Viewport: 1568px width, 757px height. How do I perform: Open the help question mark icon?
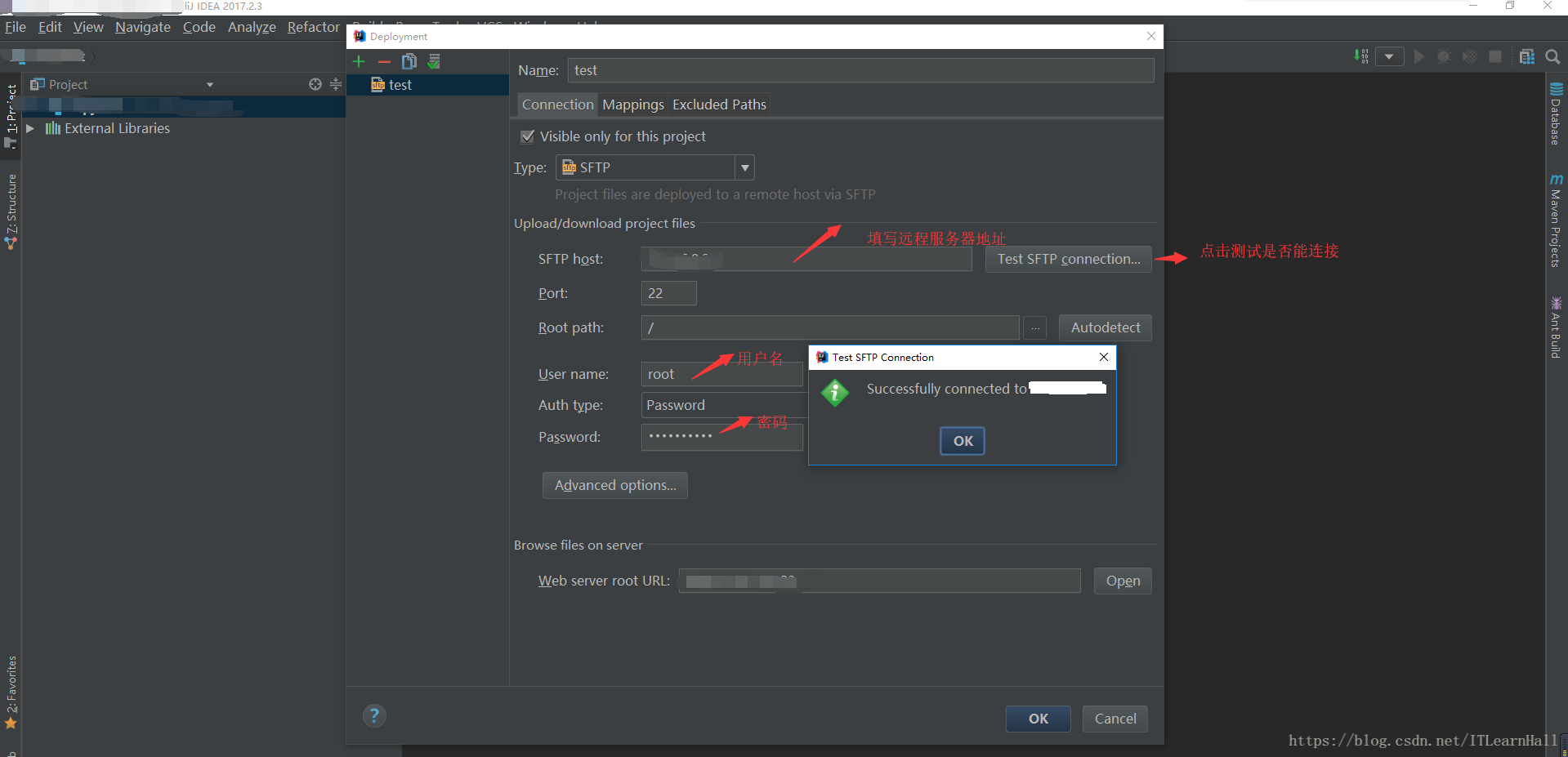coord(374,716)
